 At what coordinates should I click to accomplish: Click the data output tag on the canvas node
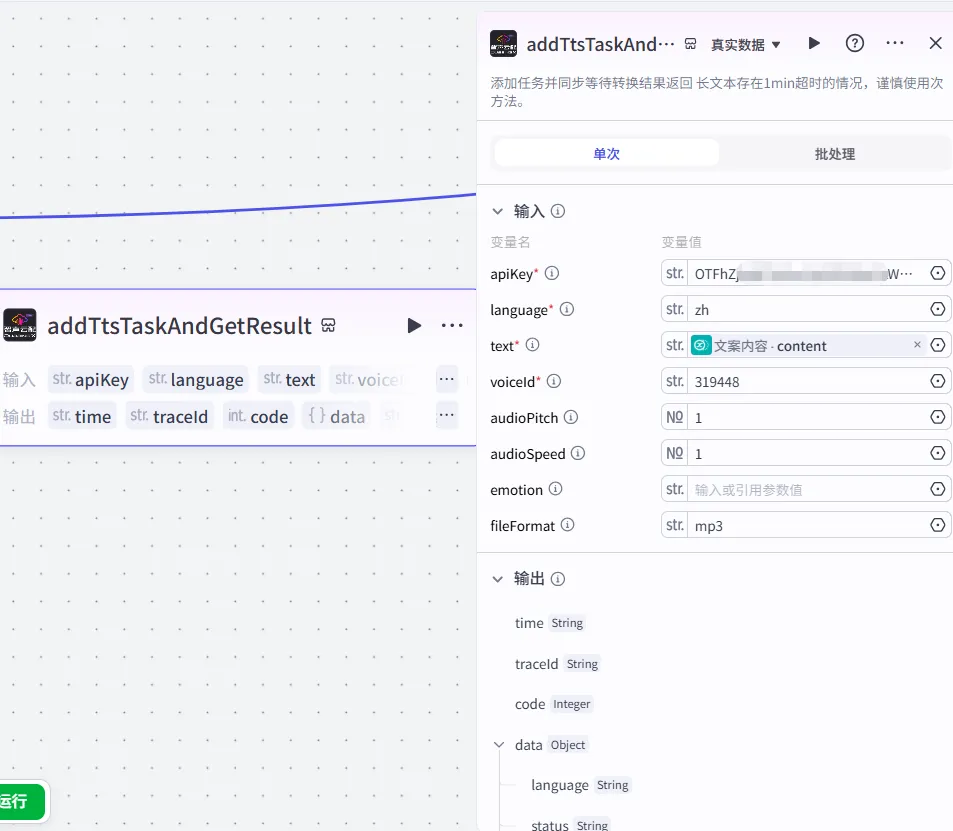click(337, 416)
